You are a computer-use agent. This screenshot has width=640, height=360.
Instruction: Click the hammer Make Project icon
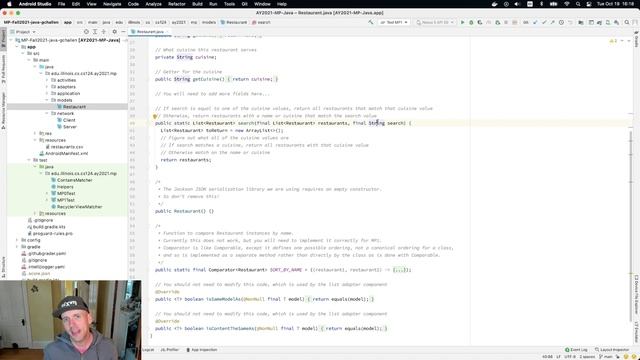(x=371, y=22)
